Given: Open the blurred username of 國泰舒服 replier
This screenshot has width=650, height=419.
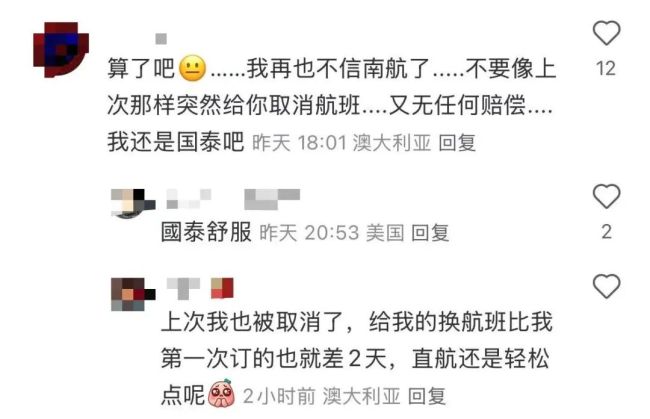Looking at the screenshot, I should [189, 199].
